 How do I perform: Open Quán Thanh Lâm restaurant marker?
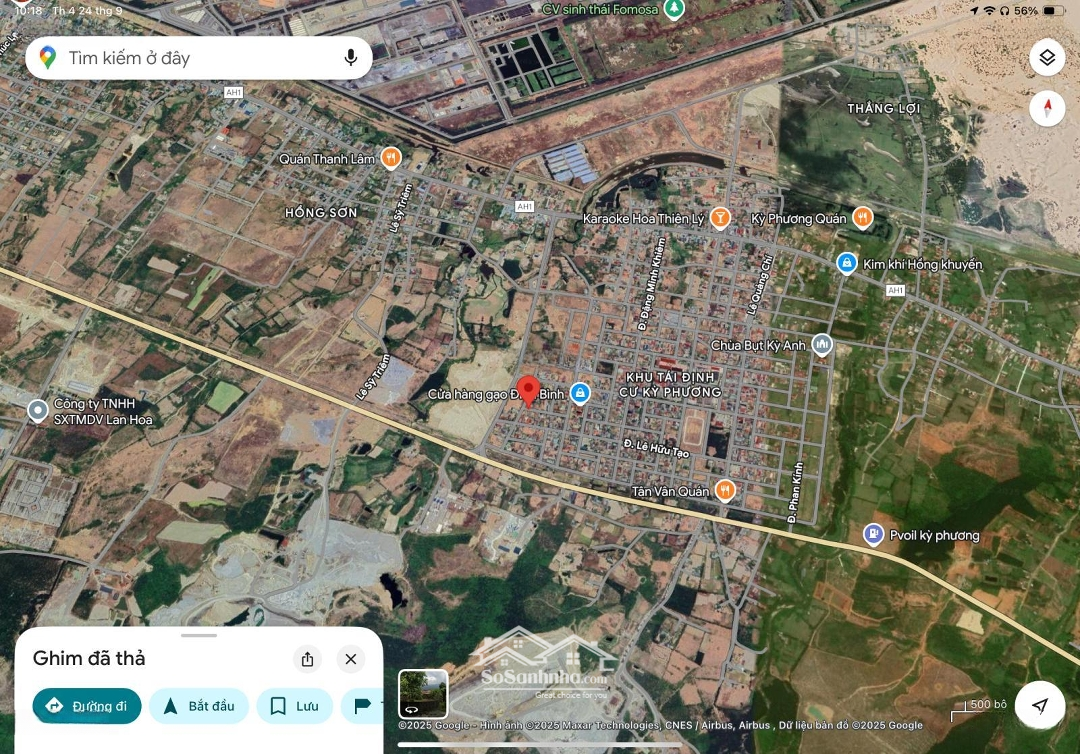coord(391,158)
